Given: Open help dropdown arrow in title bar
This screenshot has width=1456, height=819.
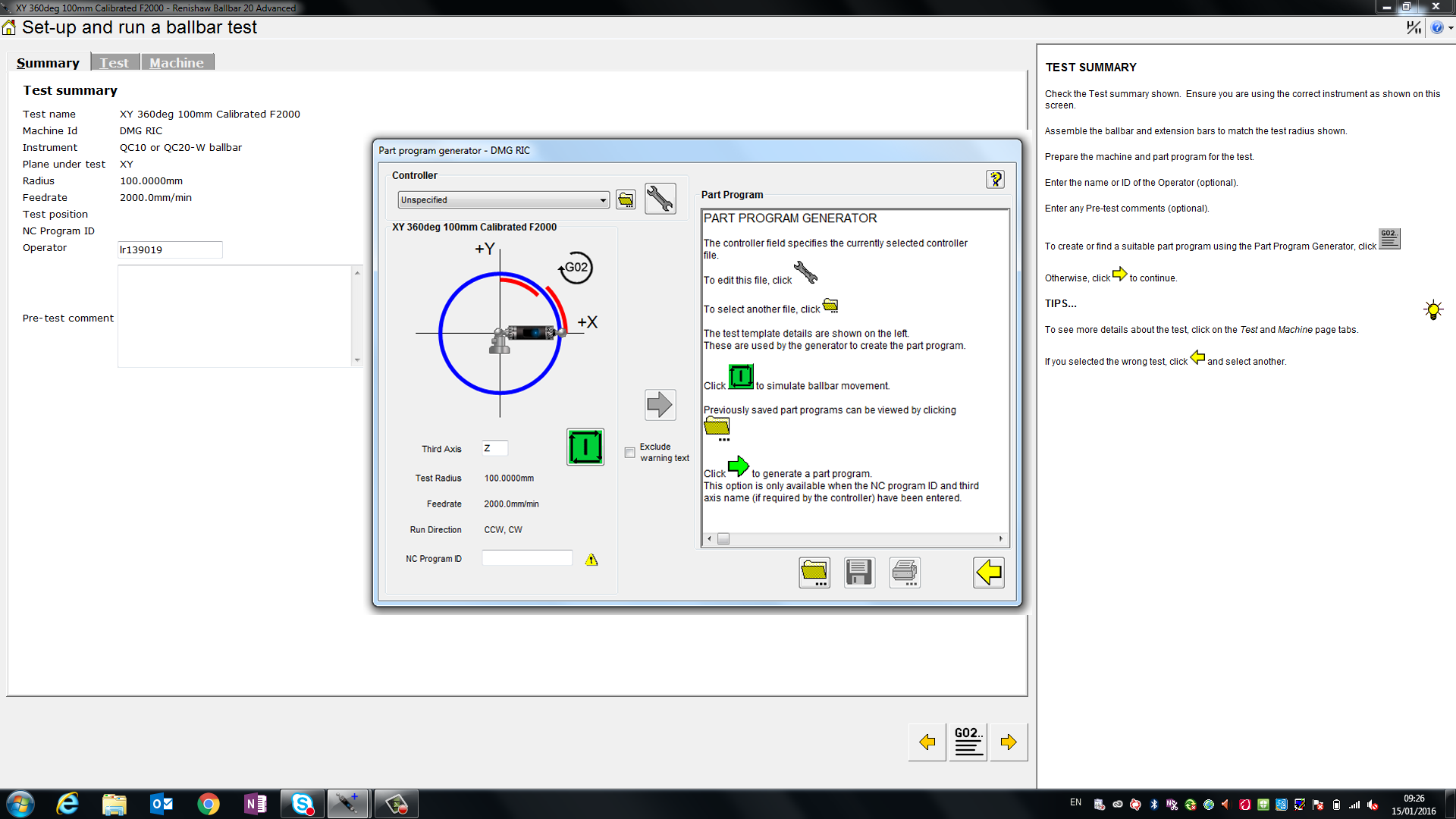Looking at the screenshot, I should click(1450, 28).
